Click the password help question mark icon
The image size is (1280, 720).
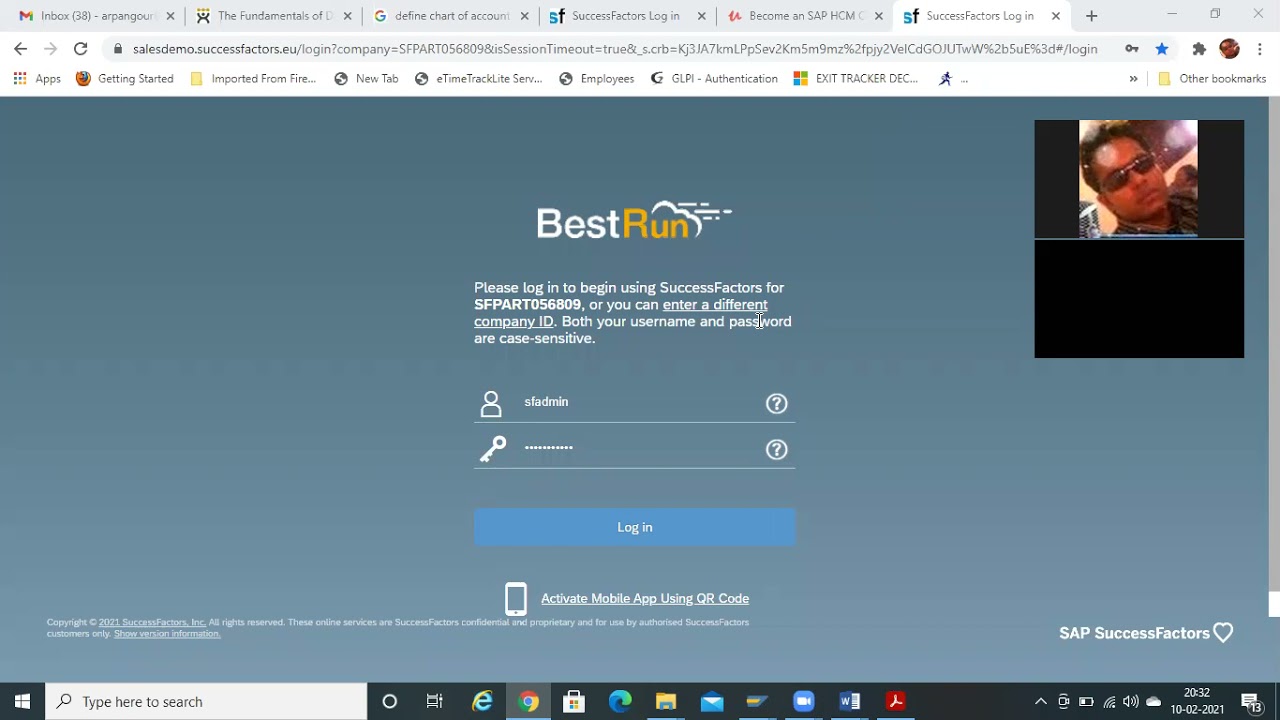pos(776,450)
